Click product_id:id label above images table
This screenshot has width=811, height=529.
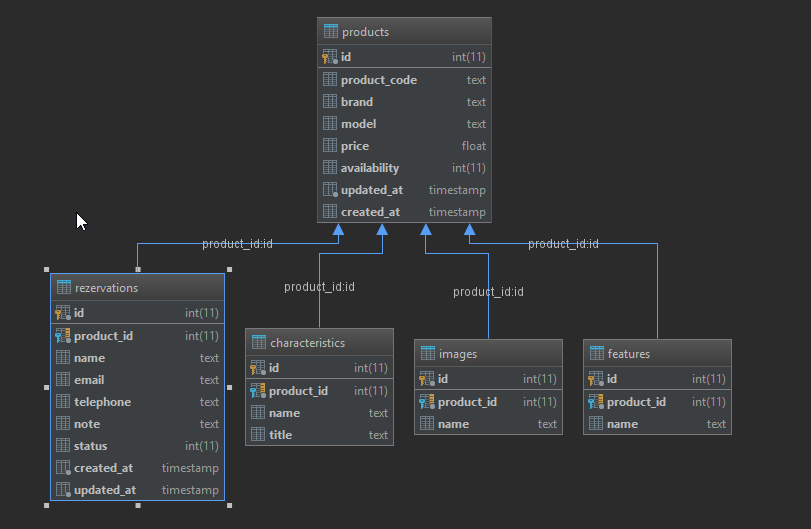488,292
